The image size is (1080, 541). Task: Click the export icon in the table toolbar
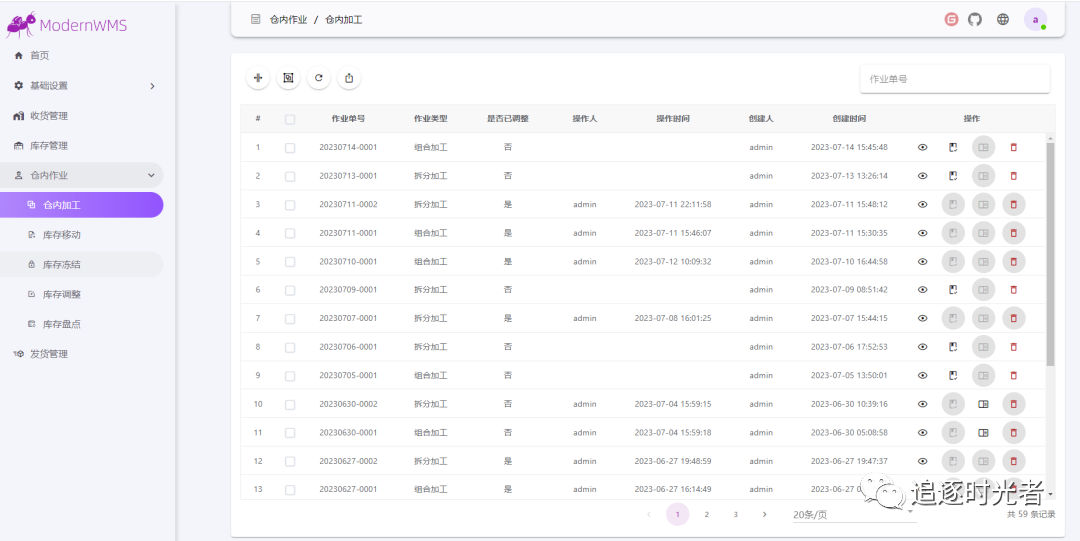(349, 78)
